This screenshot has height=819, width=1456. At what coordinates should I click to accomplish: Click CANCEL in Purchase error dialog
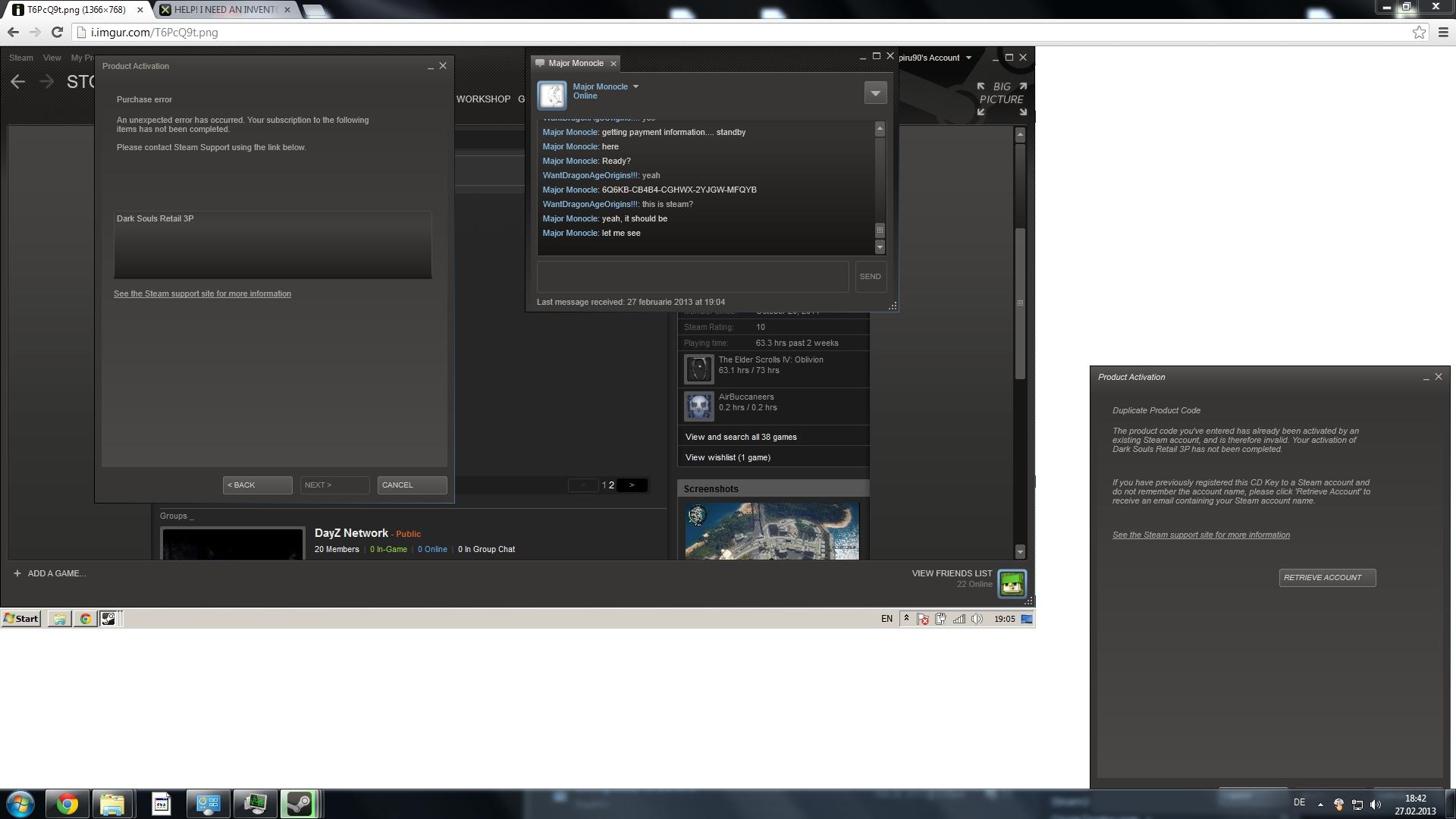pos(412,485)
